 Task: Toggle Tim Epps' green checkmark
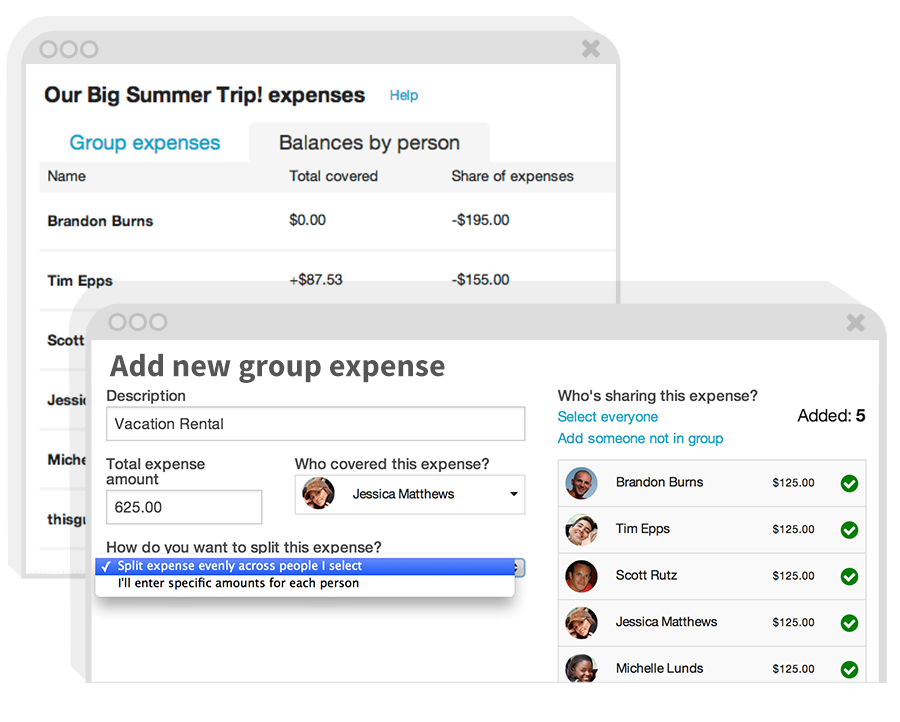pyautogui.click(x=849, y=530)
